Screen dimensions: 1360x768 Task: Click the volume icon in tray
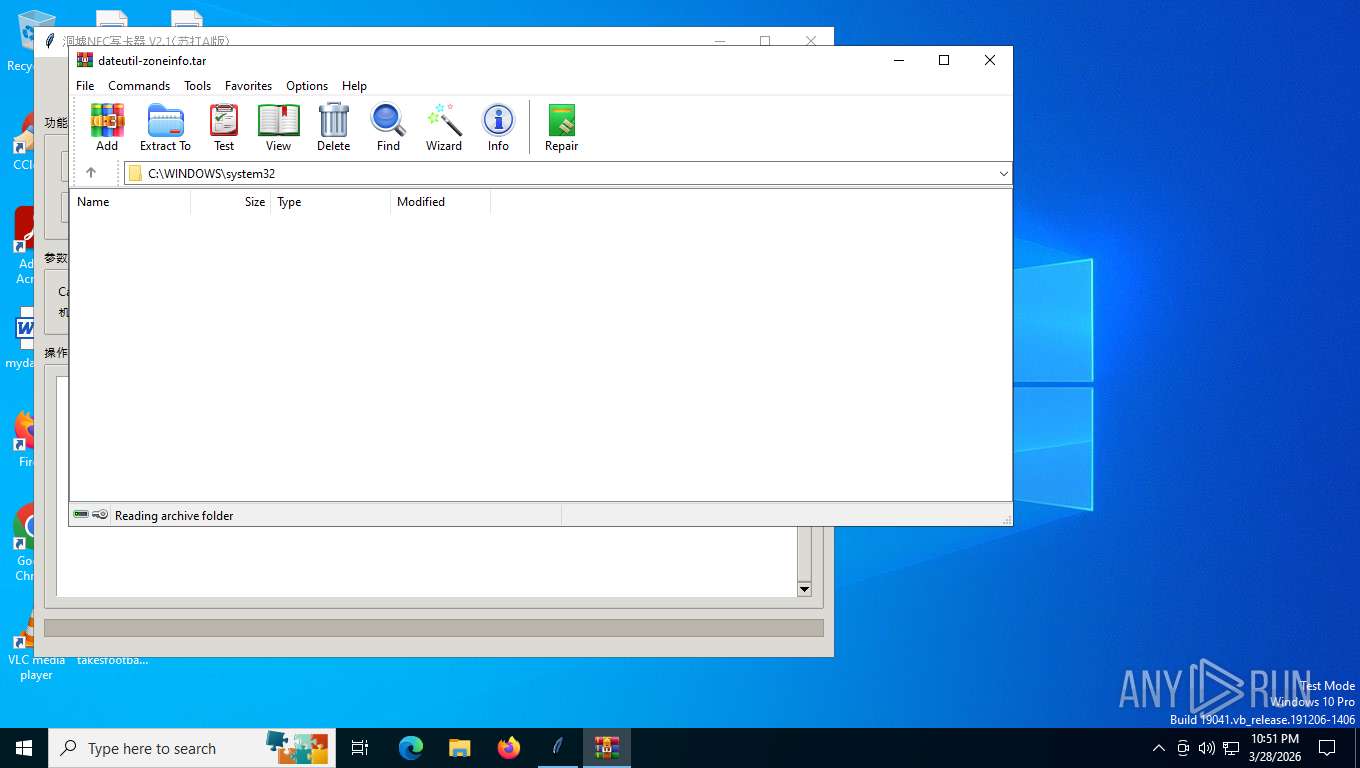click(1207, 748)
